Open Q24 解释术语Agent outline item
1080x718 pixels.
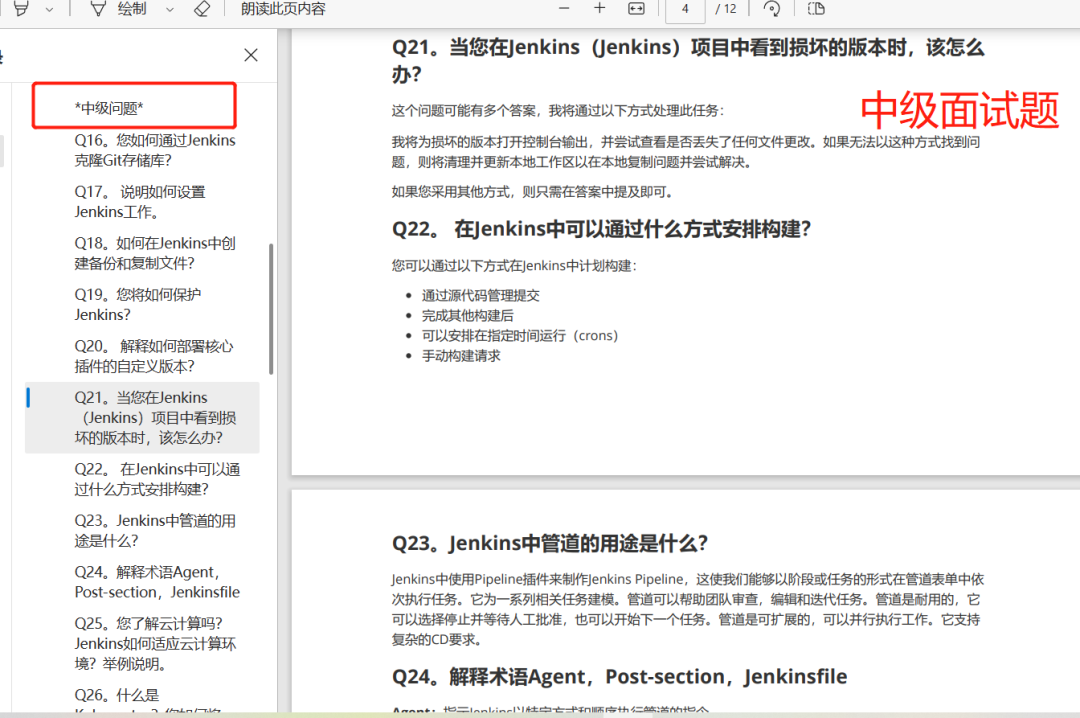[x=157, y=582]
